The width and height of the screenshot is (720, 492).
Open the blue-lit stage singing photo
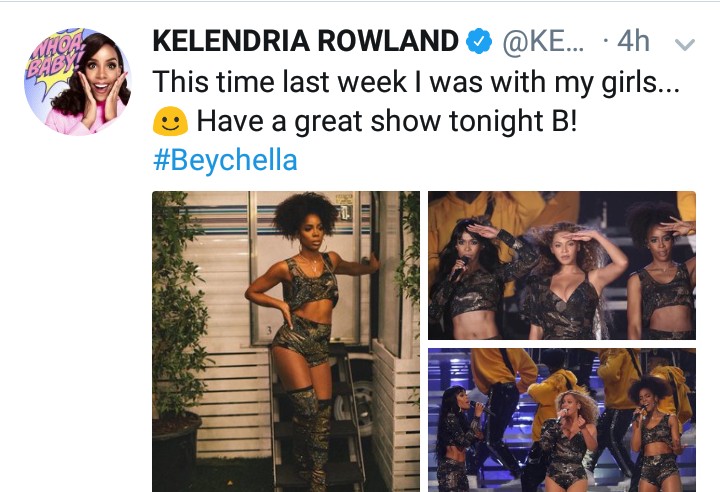coord(562,420)
